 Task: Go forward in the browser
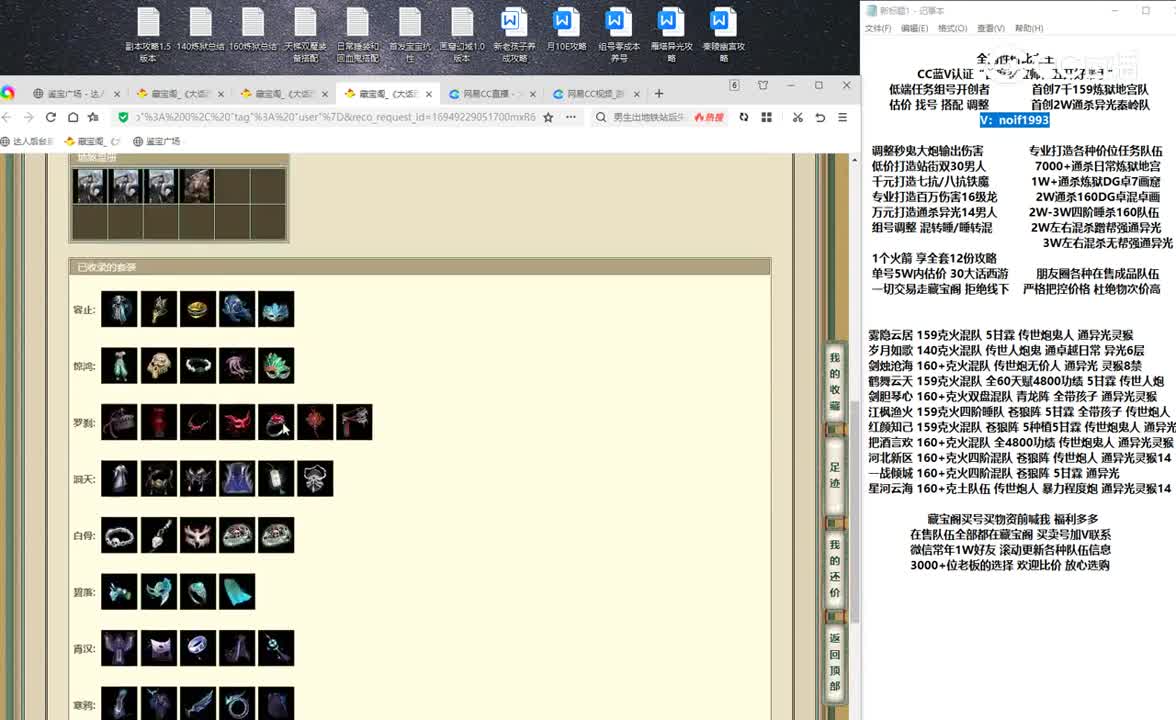coord(28,117)
